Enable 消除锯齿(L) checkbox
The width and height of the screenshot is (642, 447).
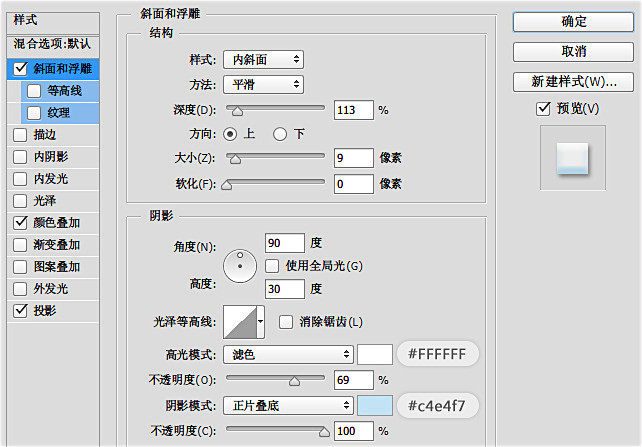click(286, 322)
